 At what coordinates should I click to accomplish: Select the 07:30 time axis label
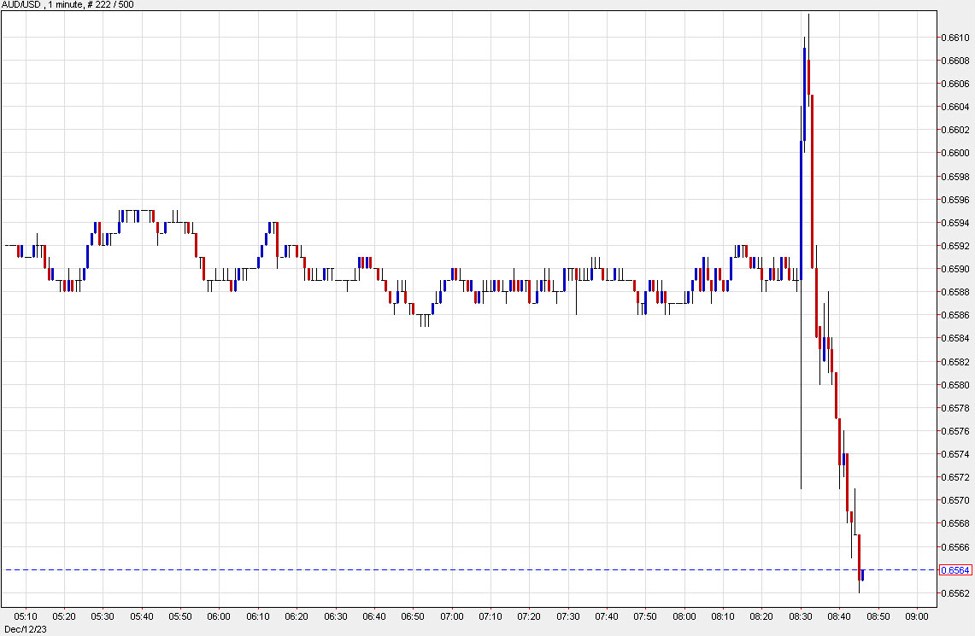[568, 616]
